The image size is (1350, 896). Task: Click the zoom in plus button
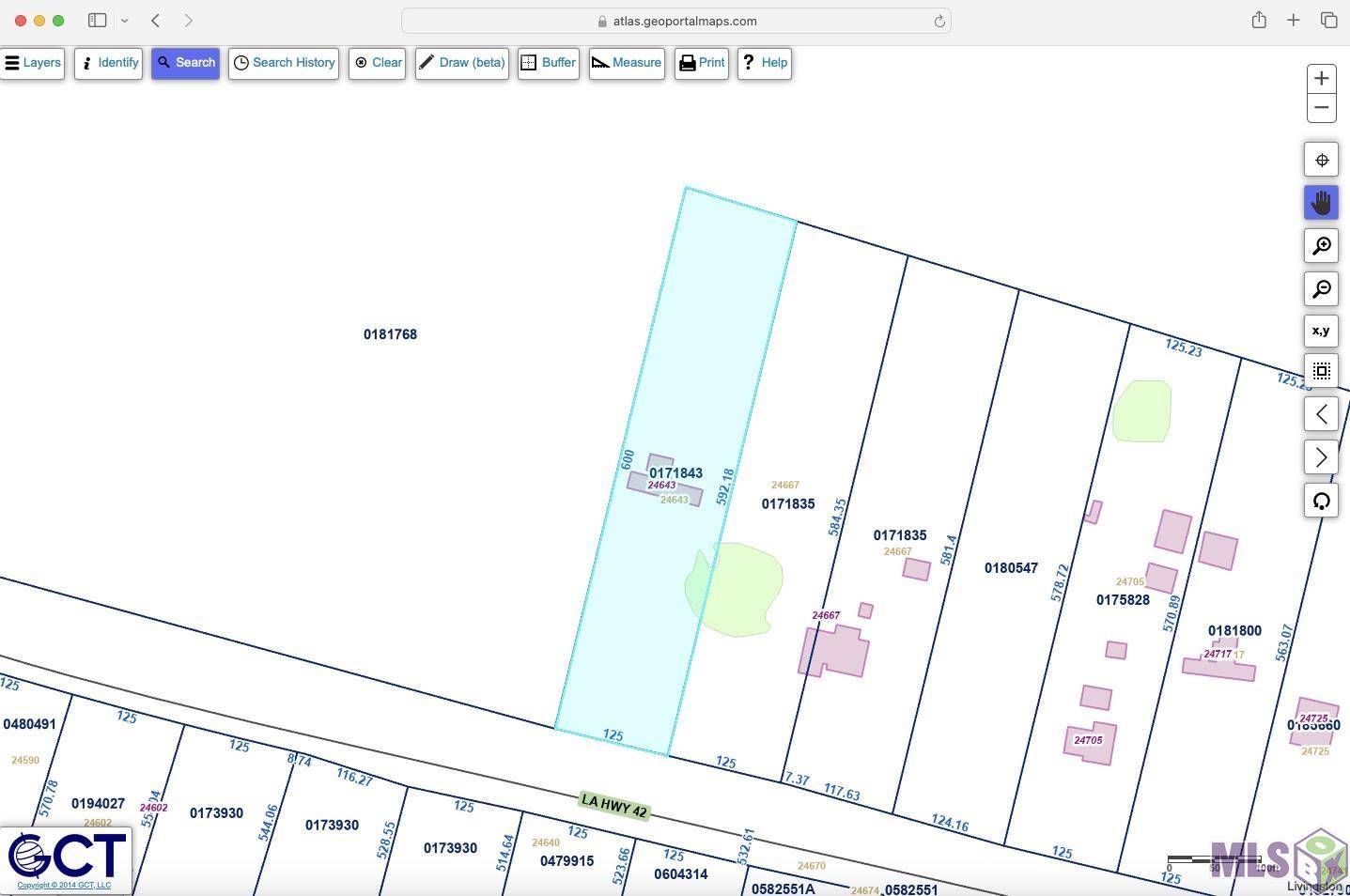(x=1321, y=79)
